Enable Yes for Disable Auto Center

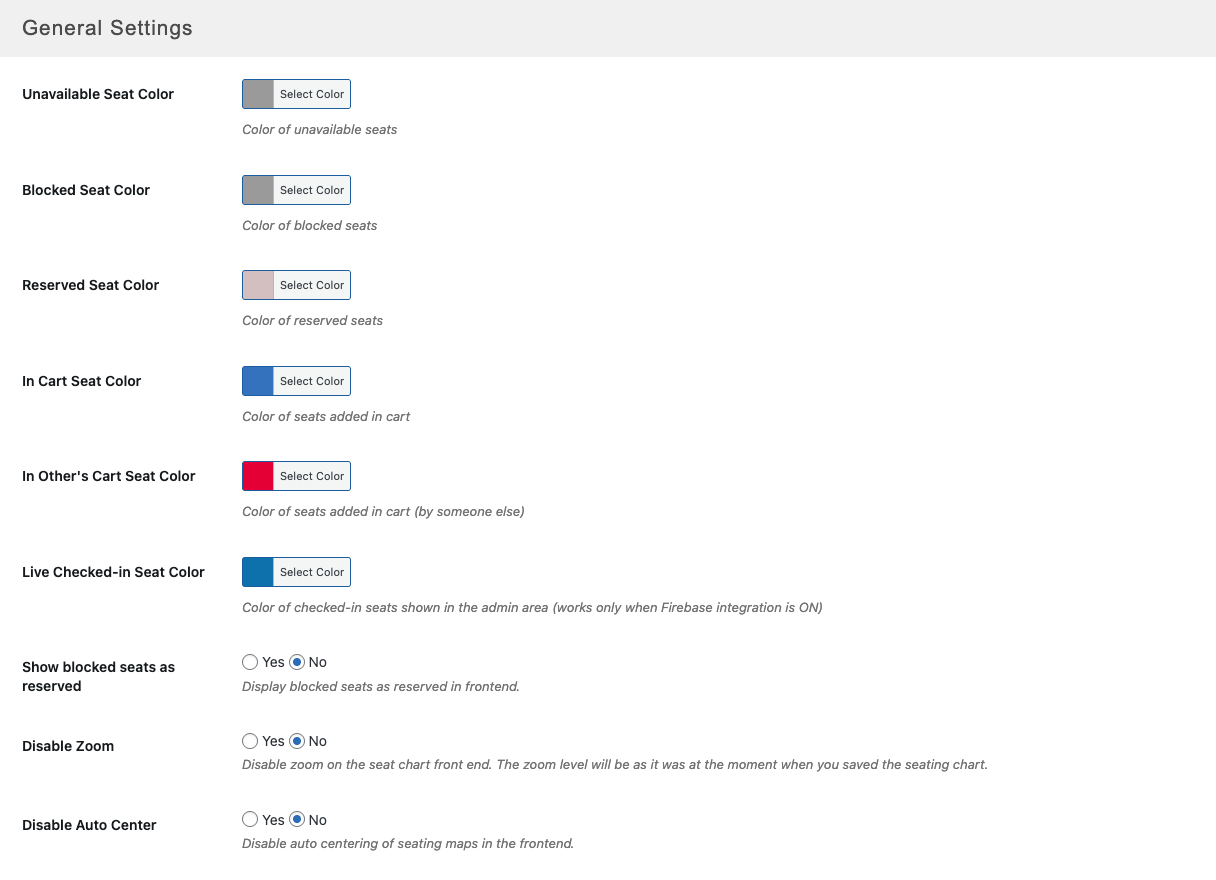(250, 820)
